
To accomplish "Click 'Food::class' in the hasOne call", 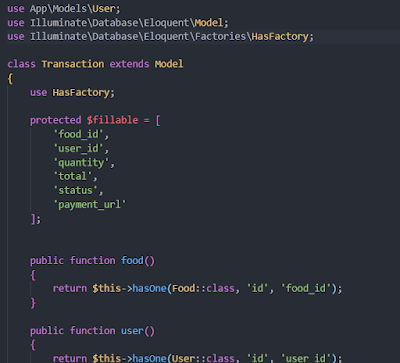I will [x=203, y=288].
